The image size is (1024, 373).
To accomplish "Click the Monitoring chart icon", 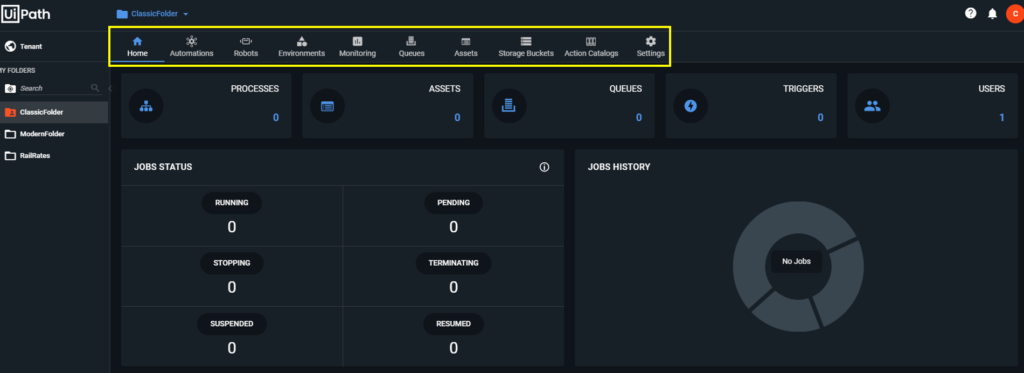I will pos(357,41).
